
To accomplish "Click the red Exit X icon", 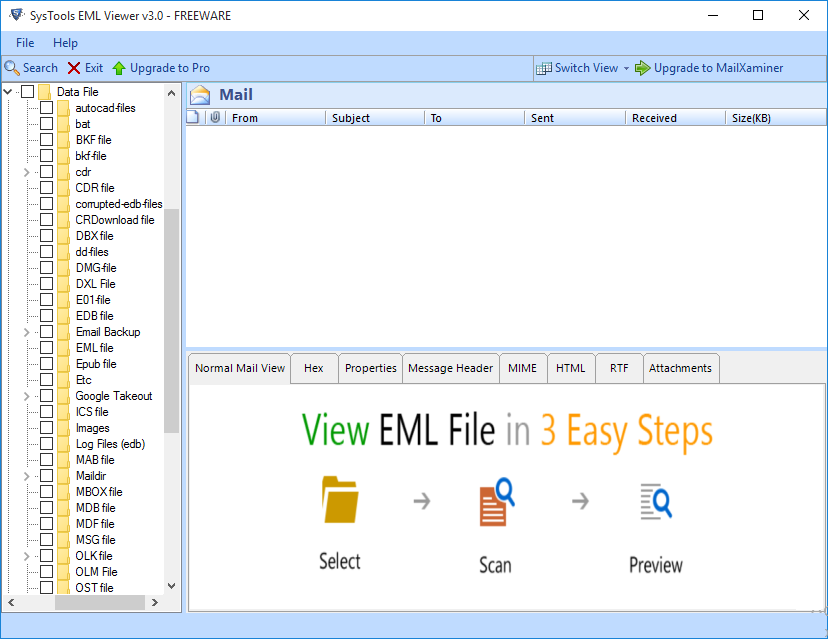I will (x=74, y=68).
